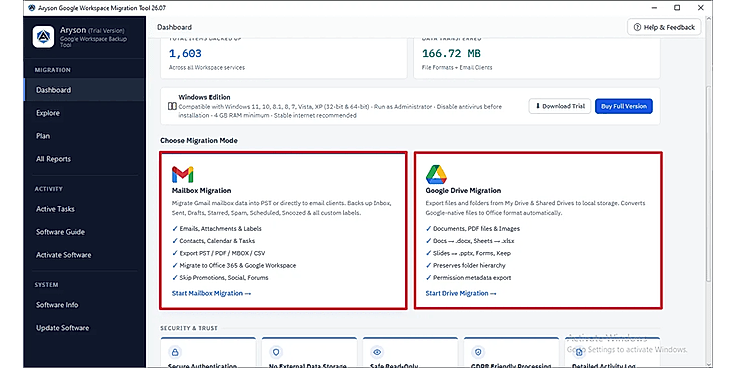Click the app icon in the title bar
Image resolution: width=736 pixels, height=368 pixels.
[x=31, y=8]
